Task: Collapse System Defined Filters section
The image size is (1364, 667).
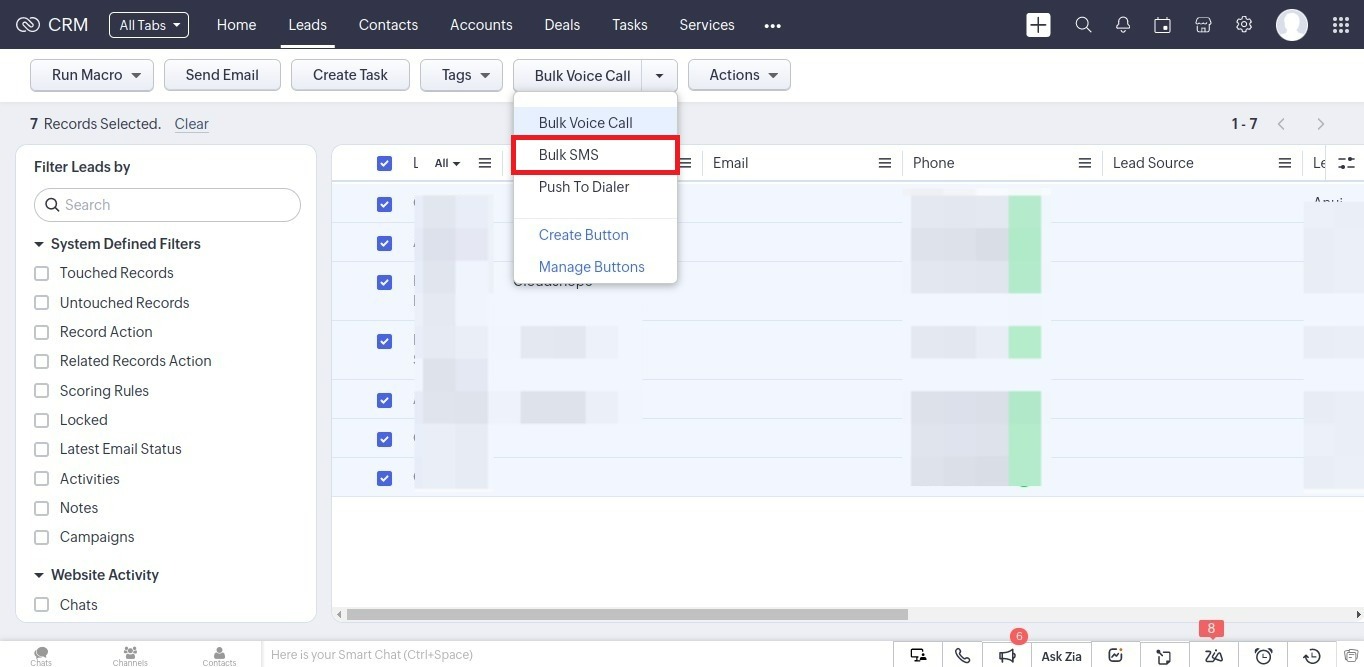Action: 40,244
